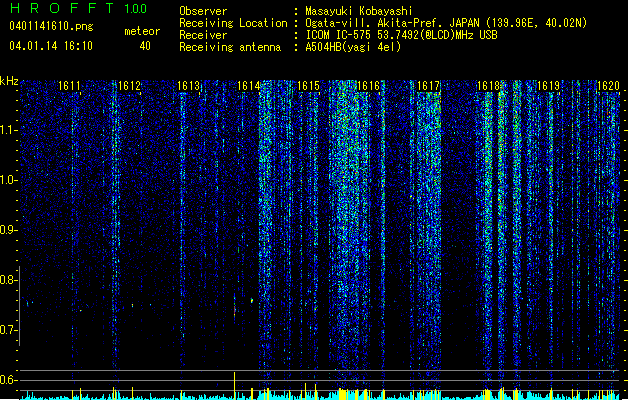Click the 1613 time marker
The width and height of the screenshot is (629, 400).
pyautogui.click(x=189, y=86)
